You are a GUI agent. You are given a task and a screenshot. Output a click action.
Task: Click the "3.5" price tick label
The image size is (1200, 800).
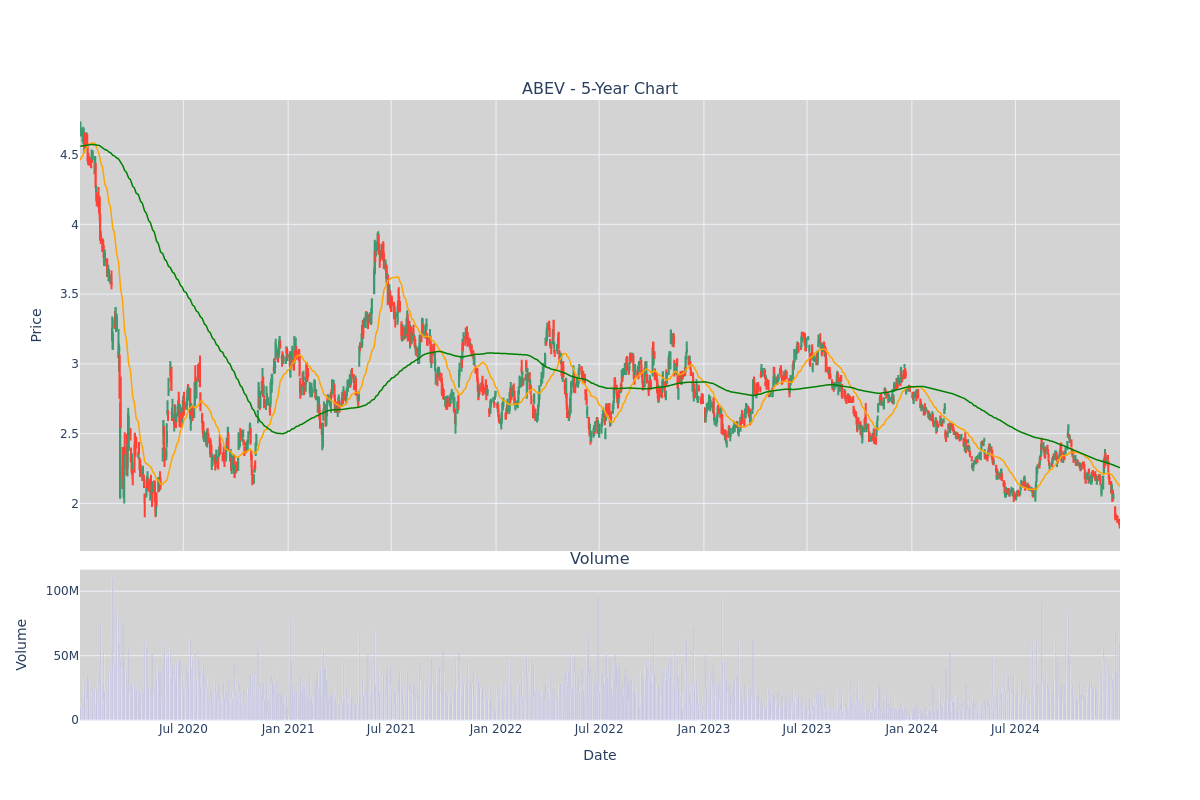click(68, 294)
